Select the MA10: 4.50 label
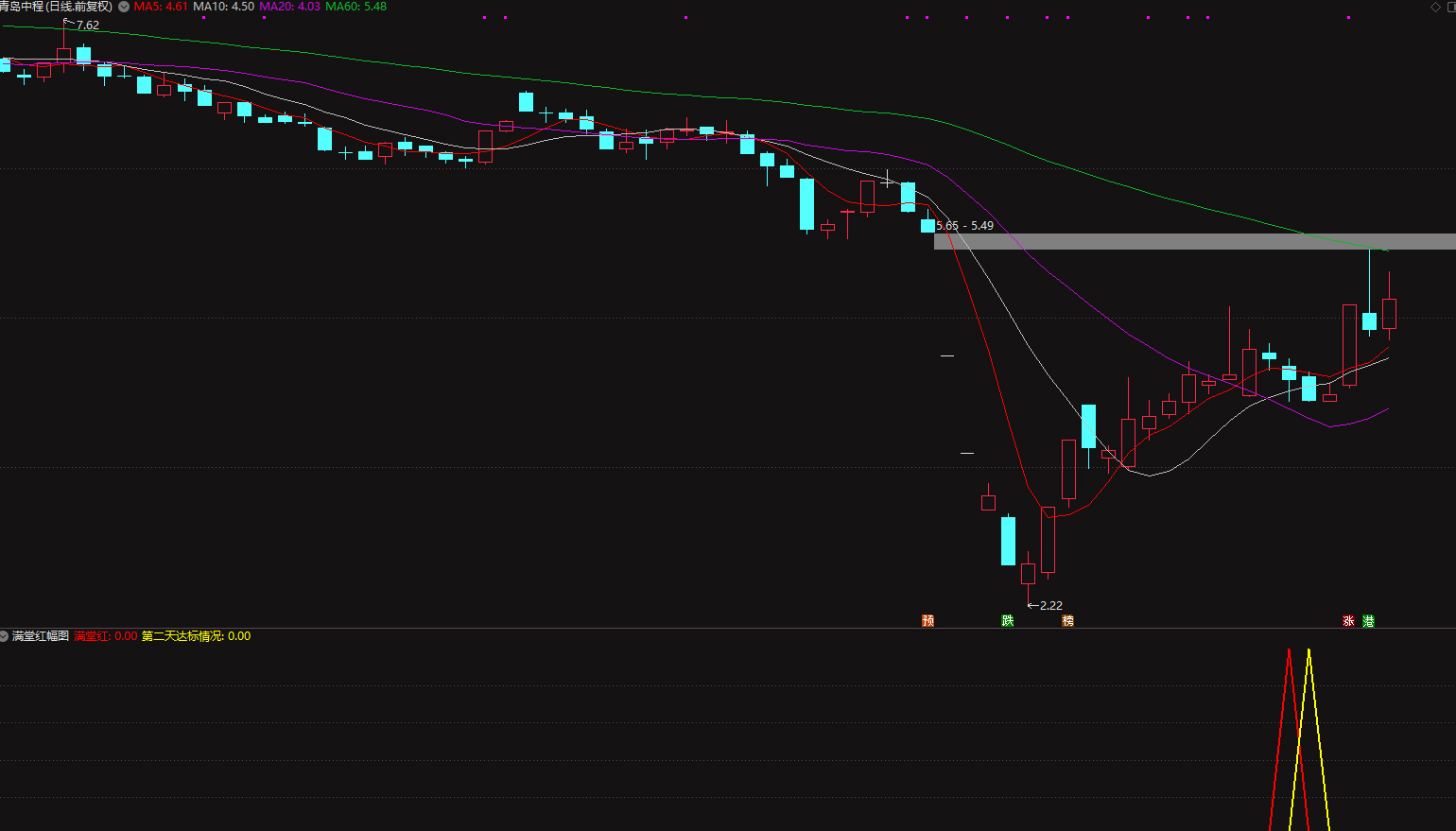The height and width of the screenshot is (831, 1456). 223,7
